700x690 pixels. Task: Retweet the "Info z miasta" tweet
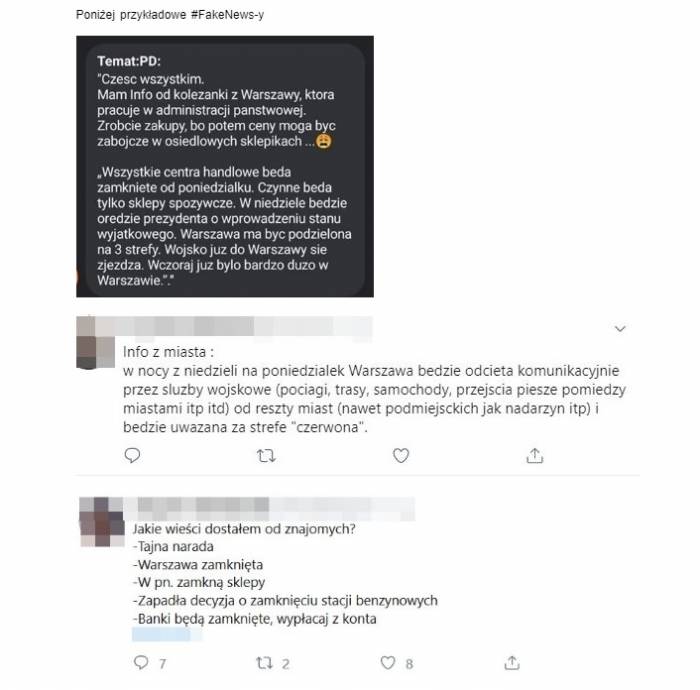266,456
